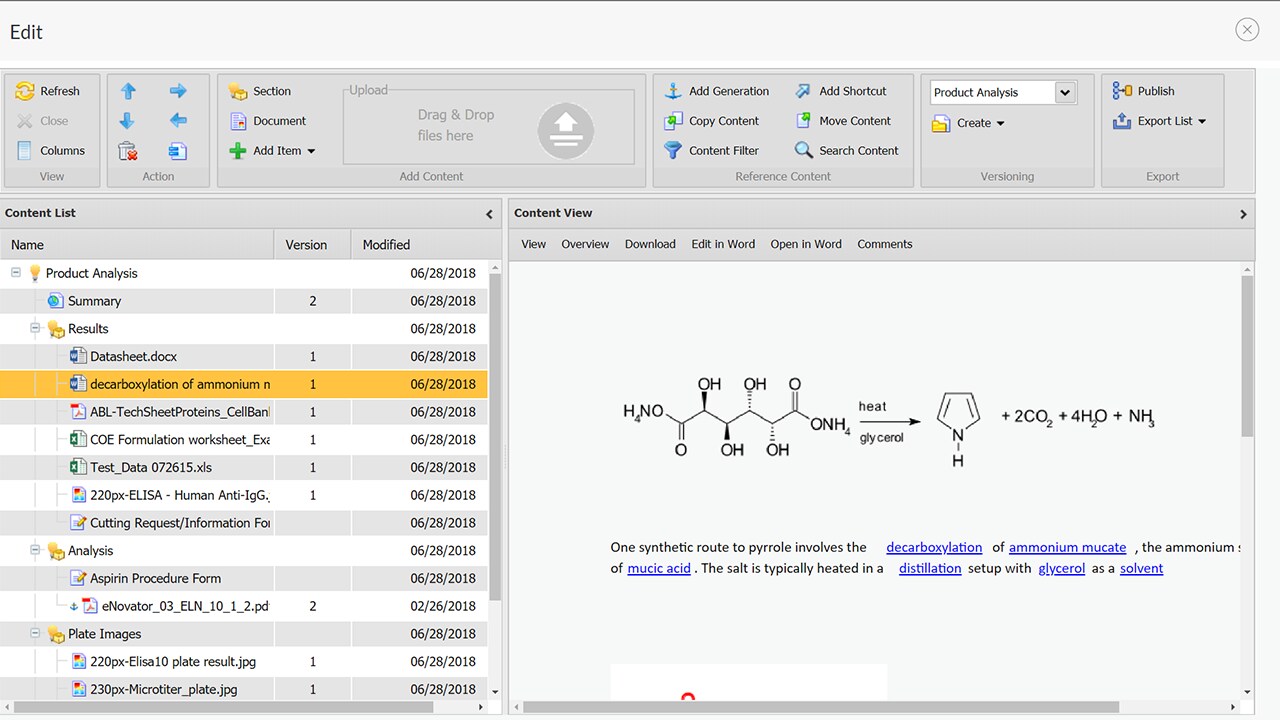Follow the mucic acid link

(x=659, y=568)
